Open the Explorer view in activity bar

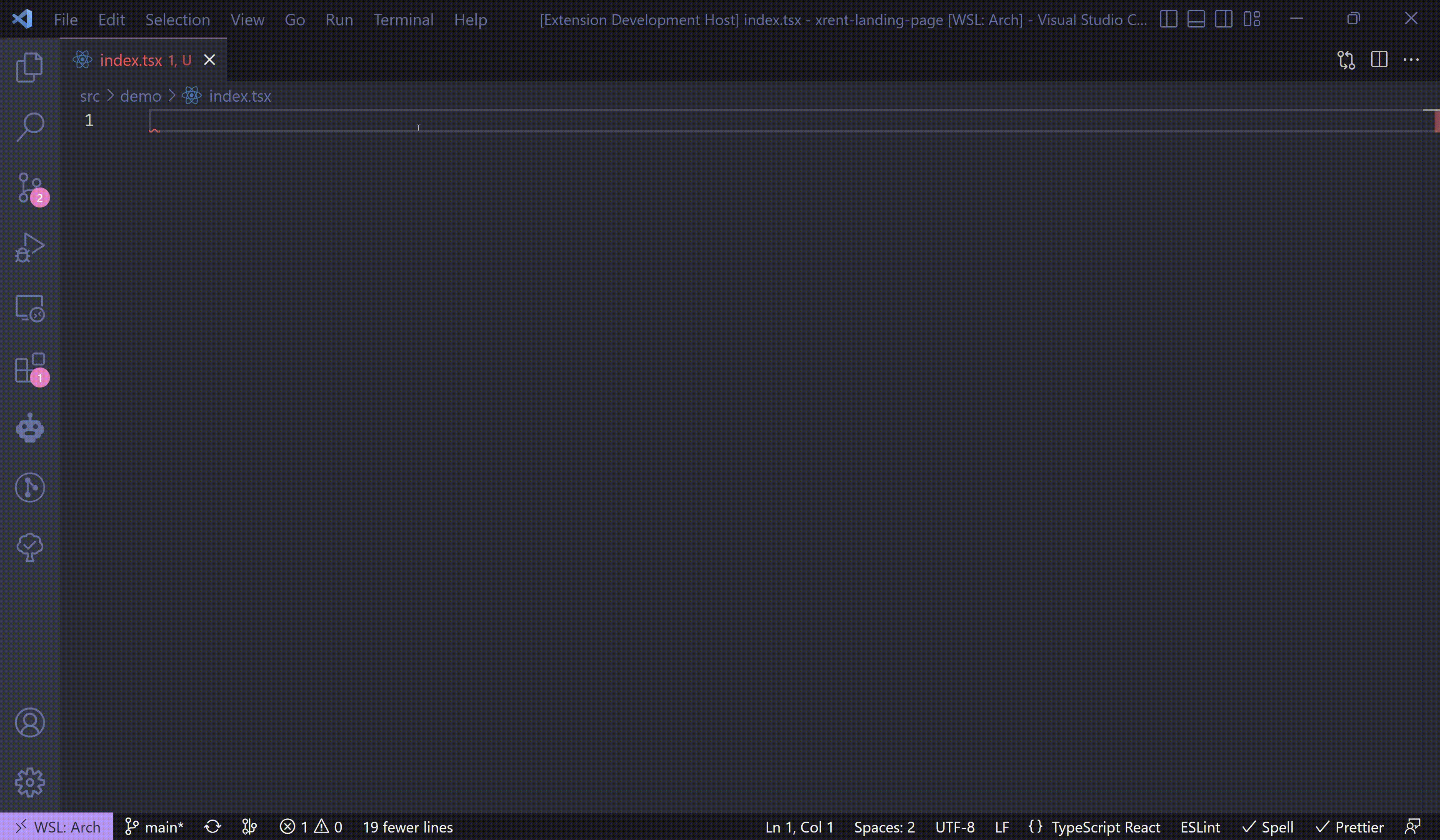point(30,67)
